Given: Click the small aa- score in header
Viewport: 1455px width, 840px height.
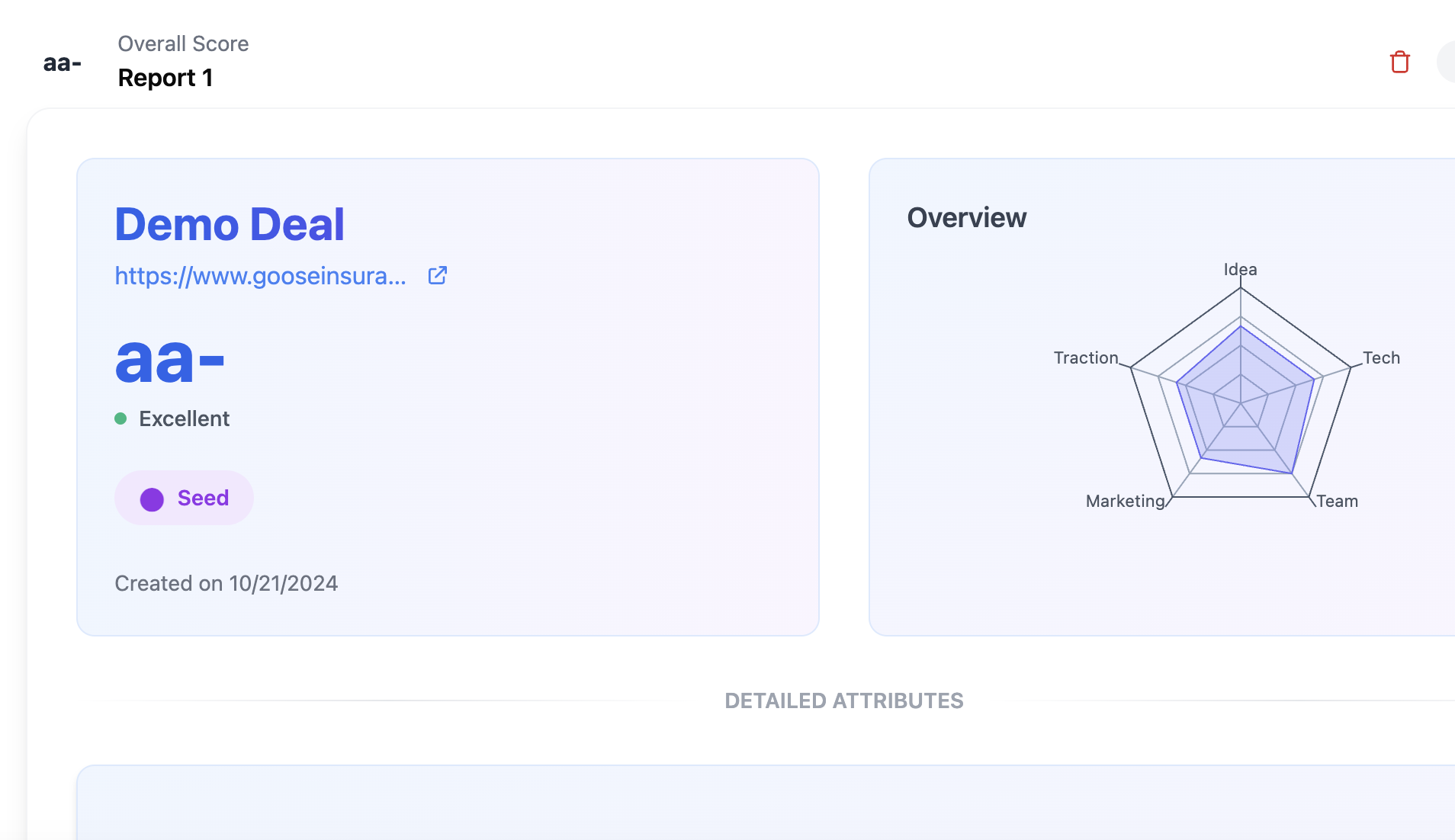Looking at the screenshot, I should click(62, 63).
